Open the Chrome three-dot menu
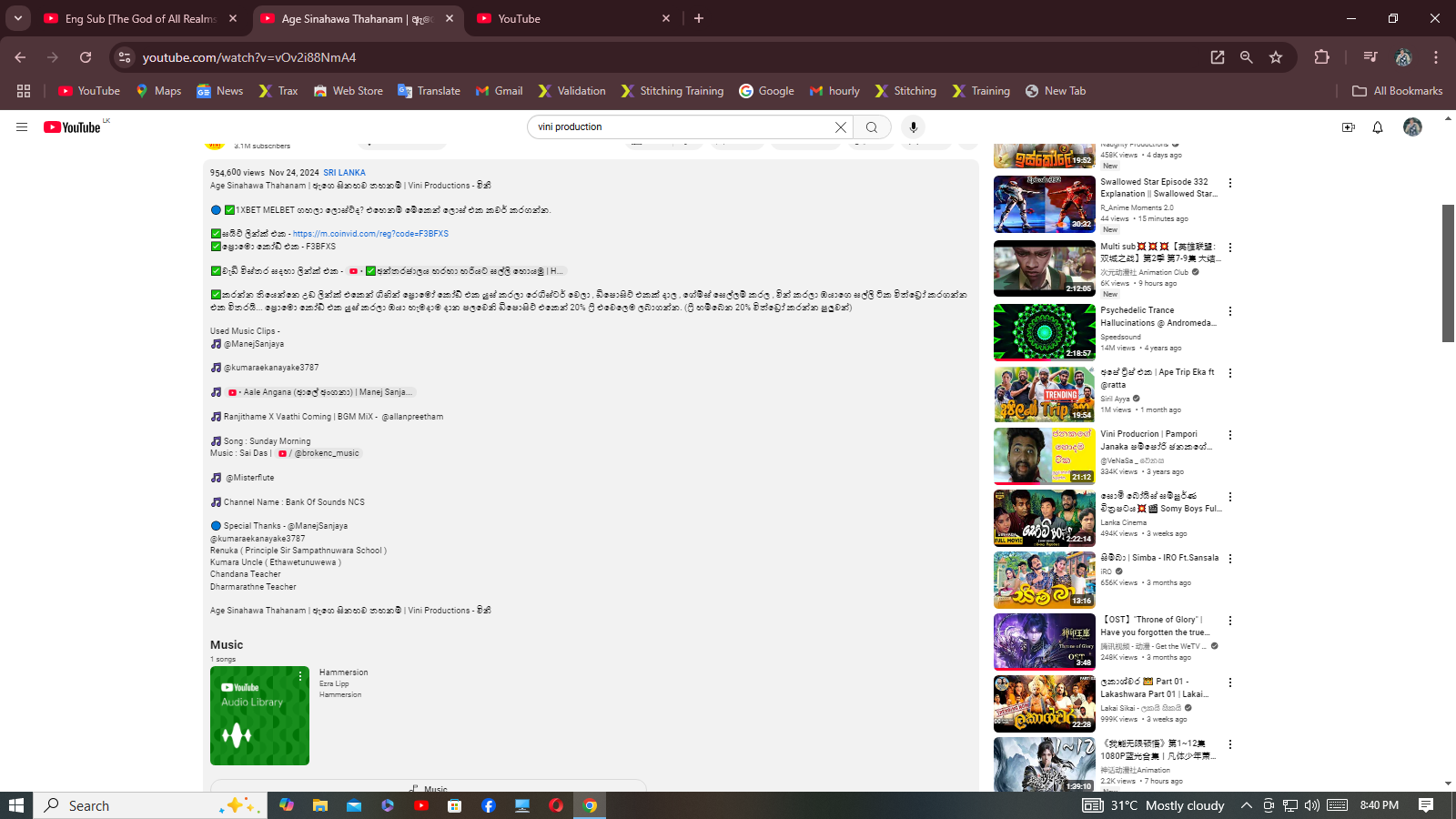Image resolution: width=1456 pixels, height=819 pixels. click(x=1436, y=57)
